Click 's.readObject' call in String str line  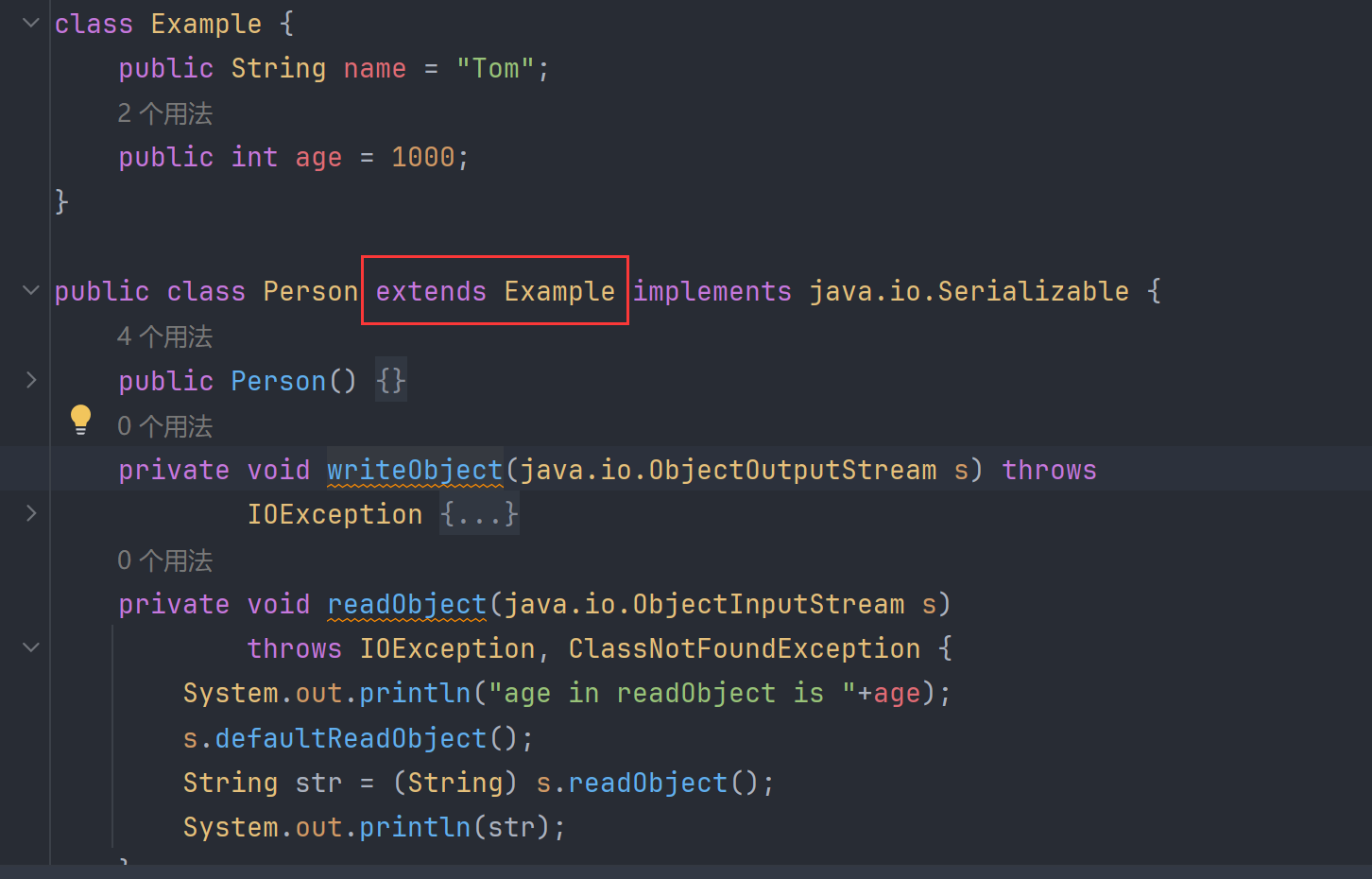click(x=632, y=783)
